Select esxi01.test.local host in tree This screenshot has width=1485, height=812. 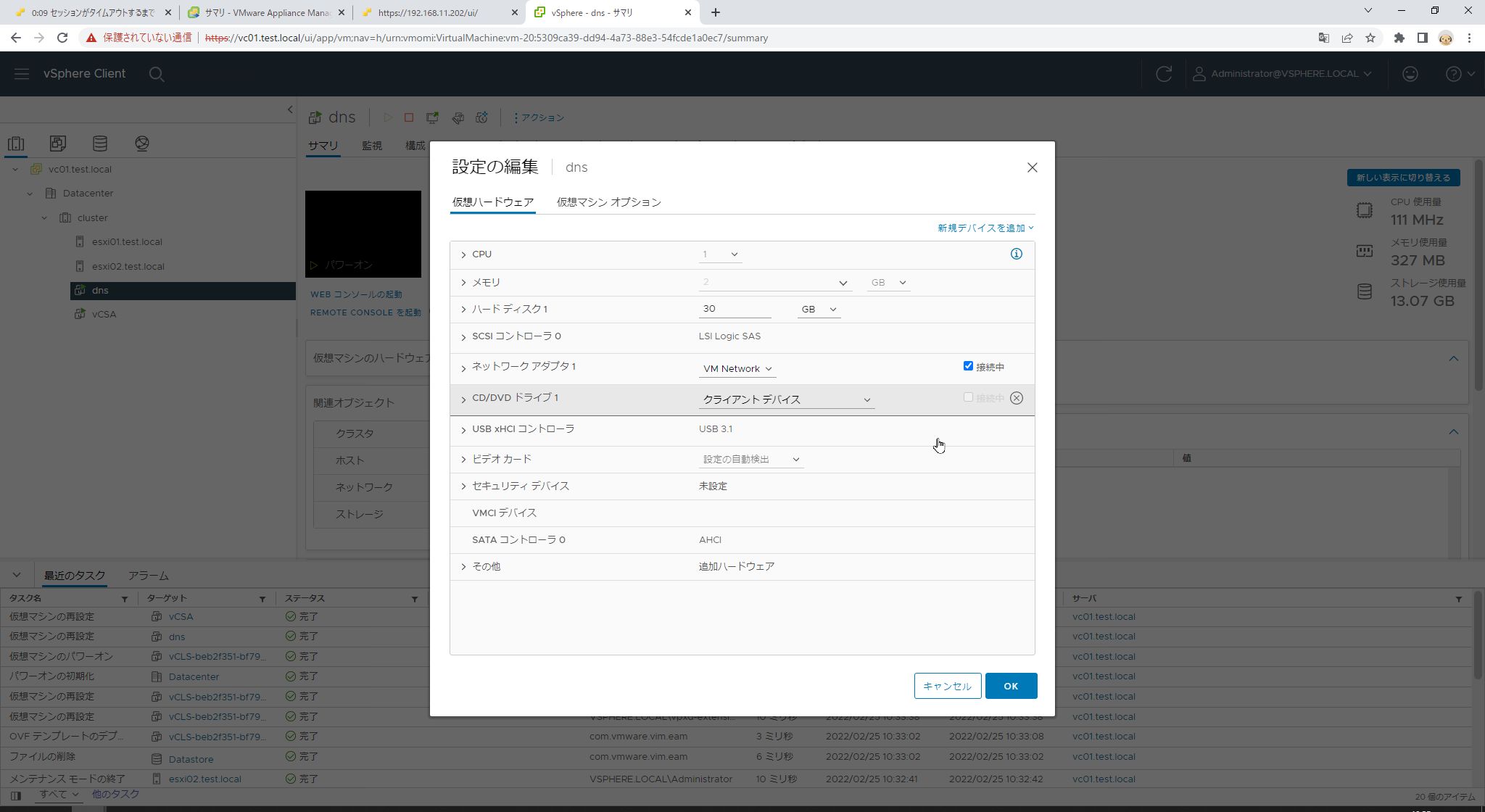(x=127, y=242)
